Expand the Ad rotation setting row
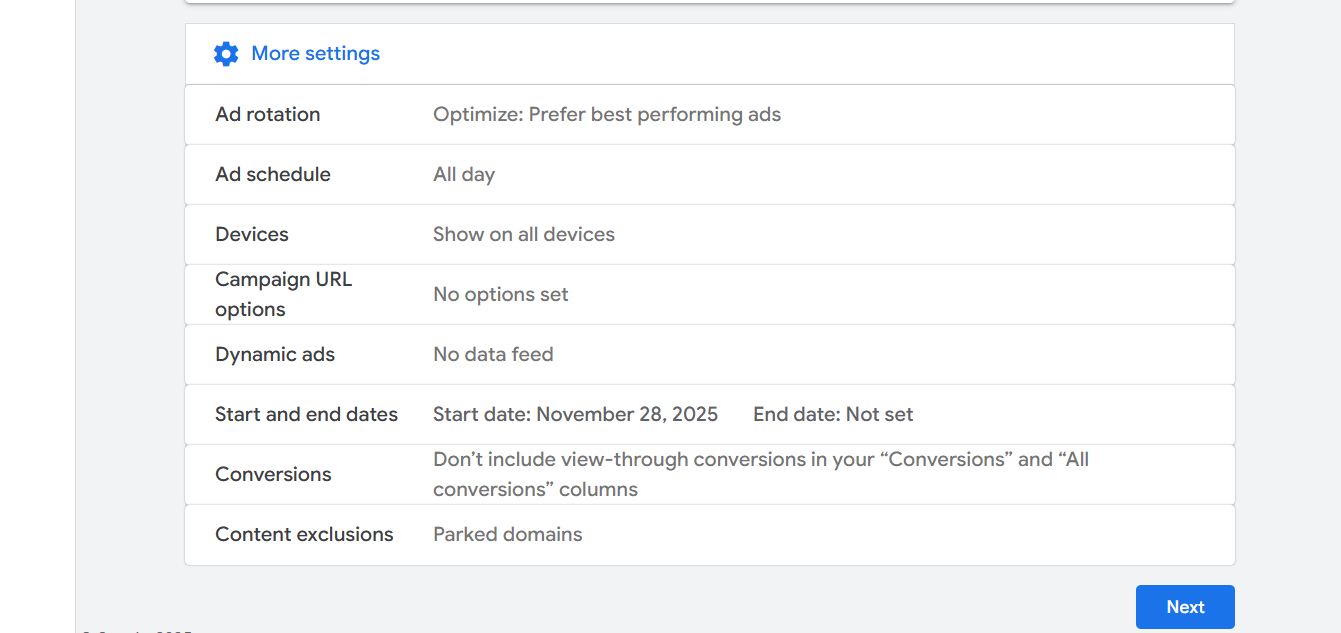Screen dimensions: 1341x633 tap(268, 115)
